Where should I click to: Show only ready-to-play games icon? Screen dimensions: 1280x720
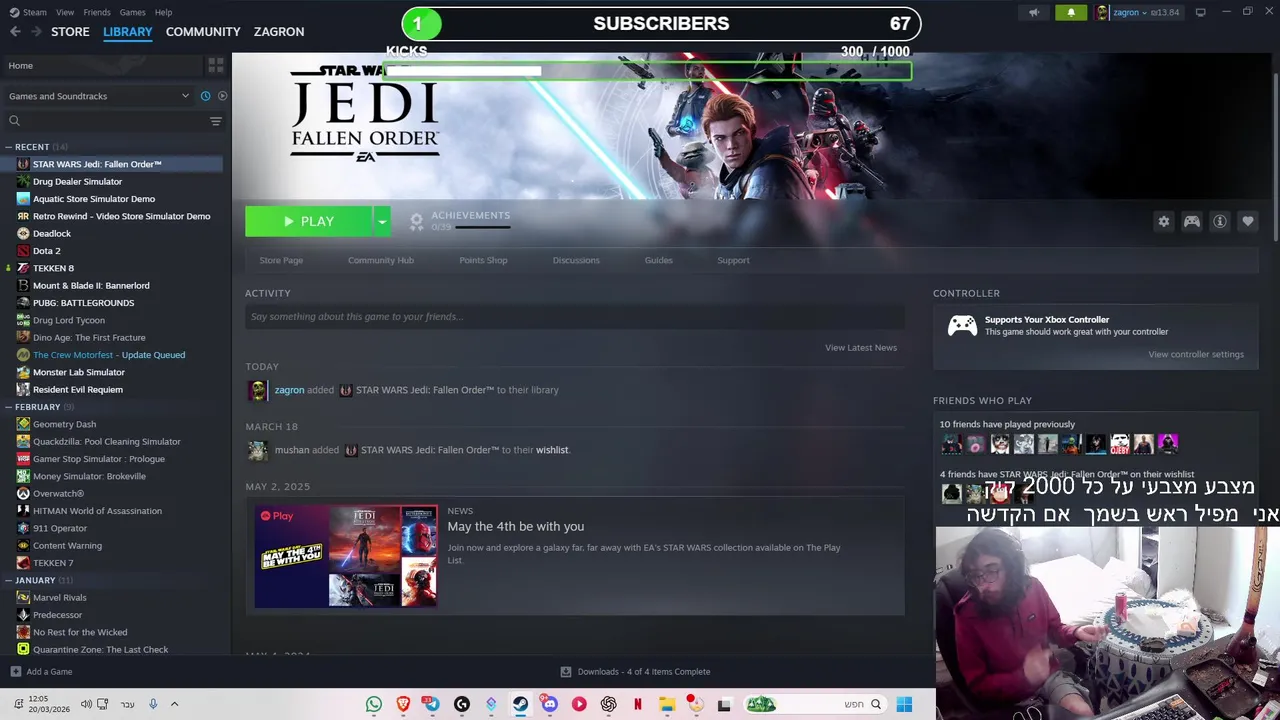point(222,96)
